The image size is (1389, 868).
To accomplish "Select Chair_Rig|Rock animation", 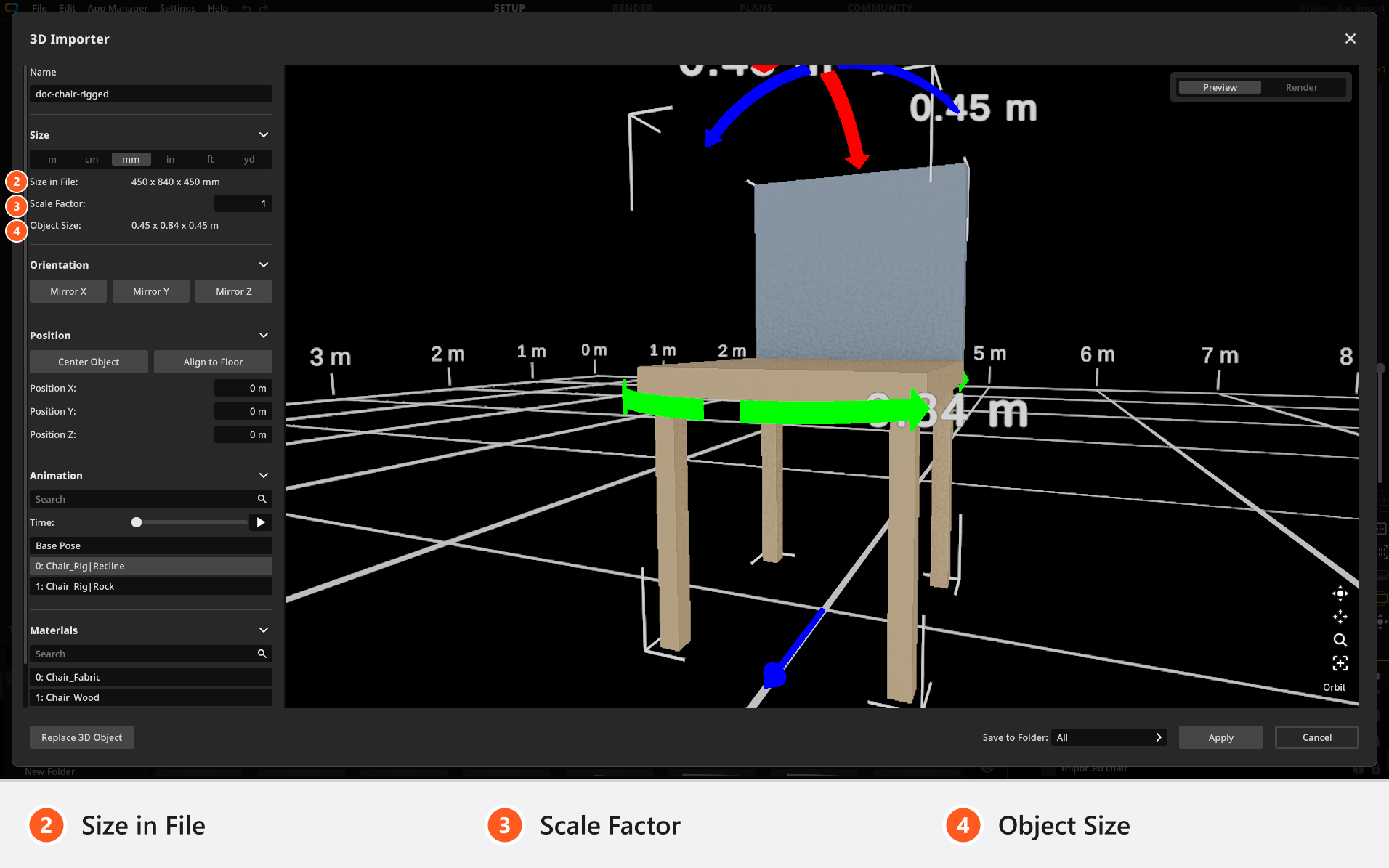I will click(151, 586).
